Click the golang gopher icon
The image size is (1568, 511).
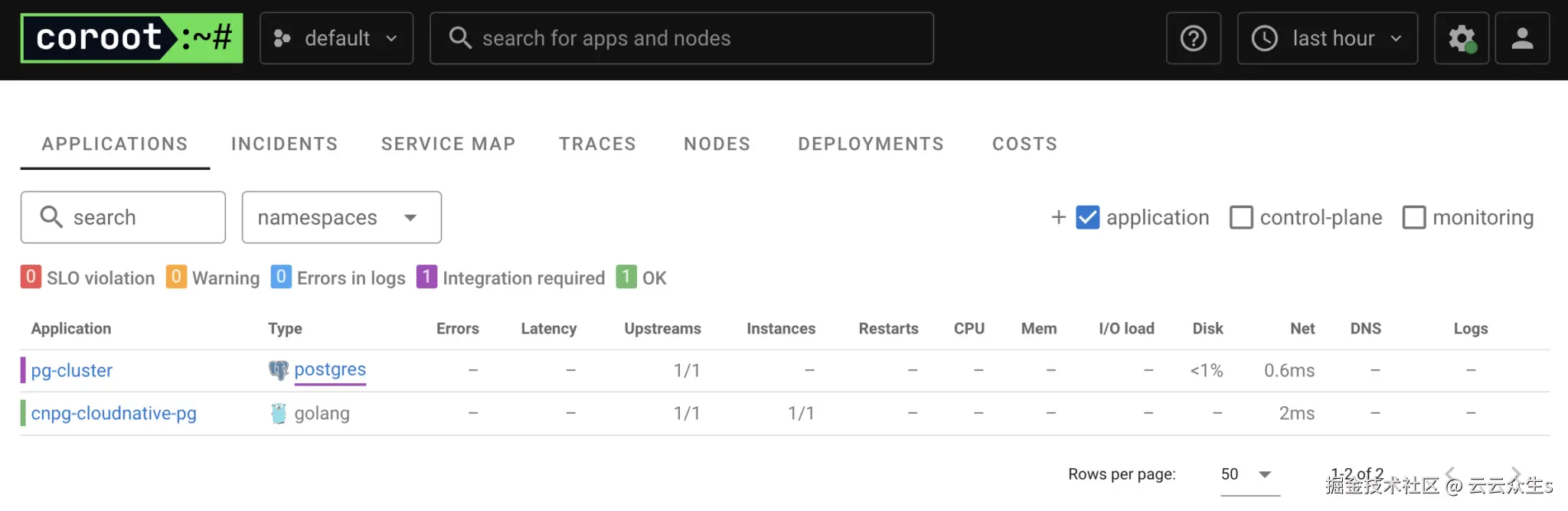tap(278, 413)
